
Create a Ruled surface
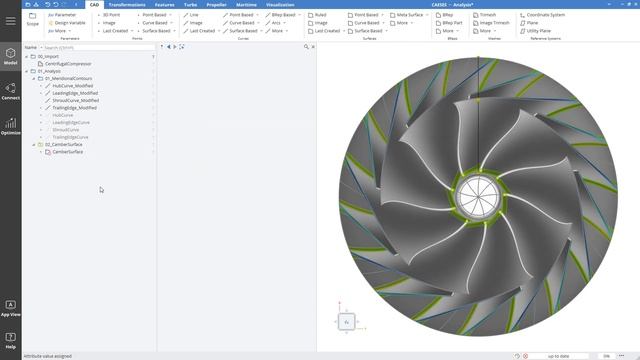(x=318, y=15)
